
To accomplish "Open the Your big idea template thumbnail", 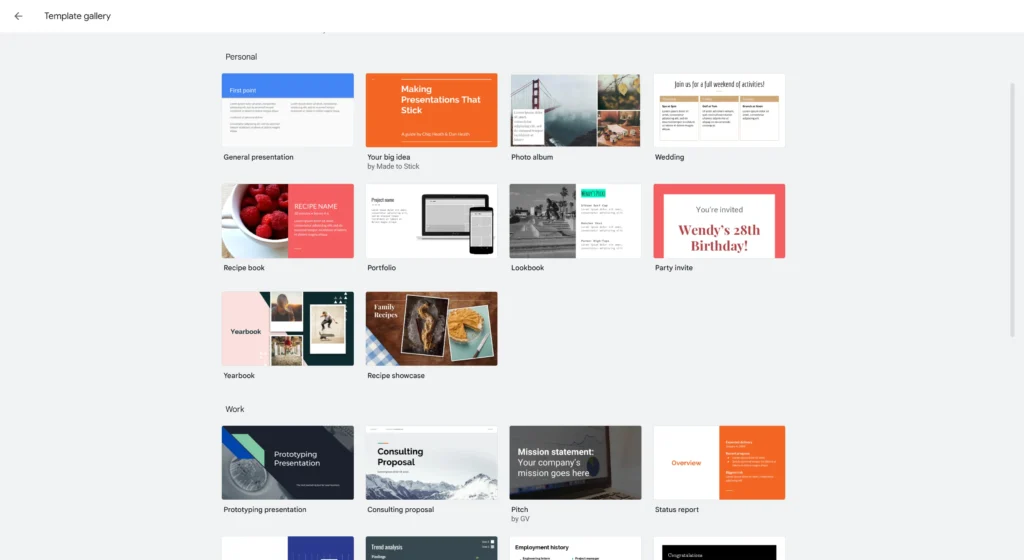I will click(431, 110).
